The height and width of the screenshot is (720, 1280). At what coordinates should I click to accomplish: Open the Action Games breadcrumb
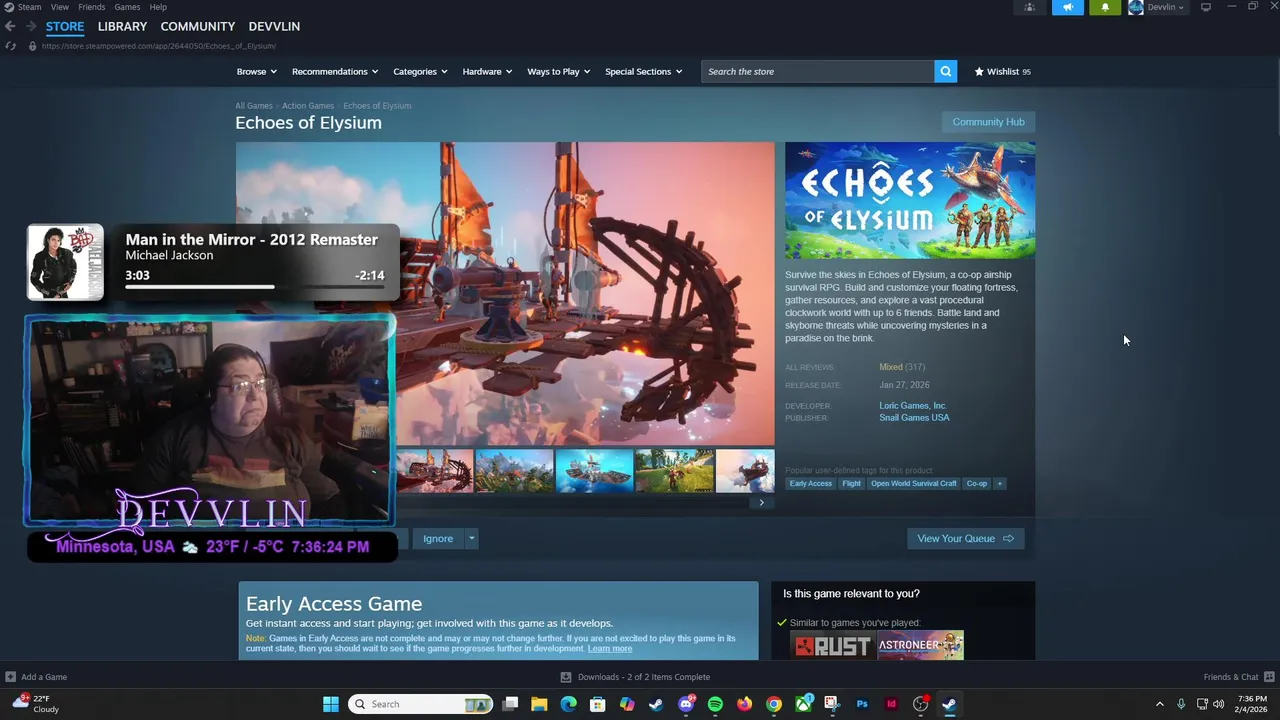[x=308, y=106]
